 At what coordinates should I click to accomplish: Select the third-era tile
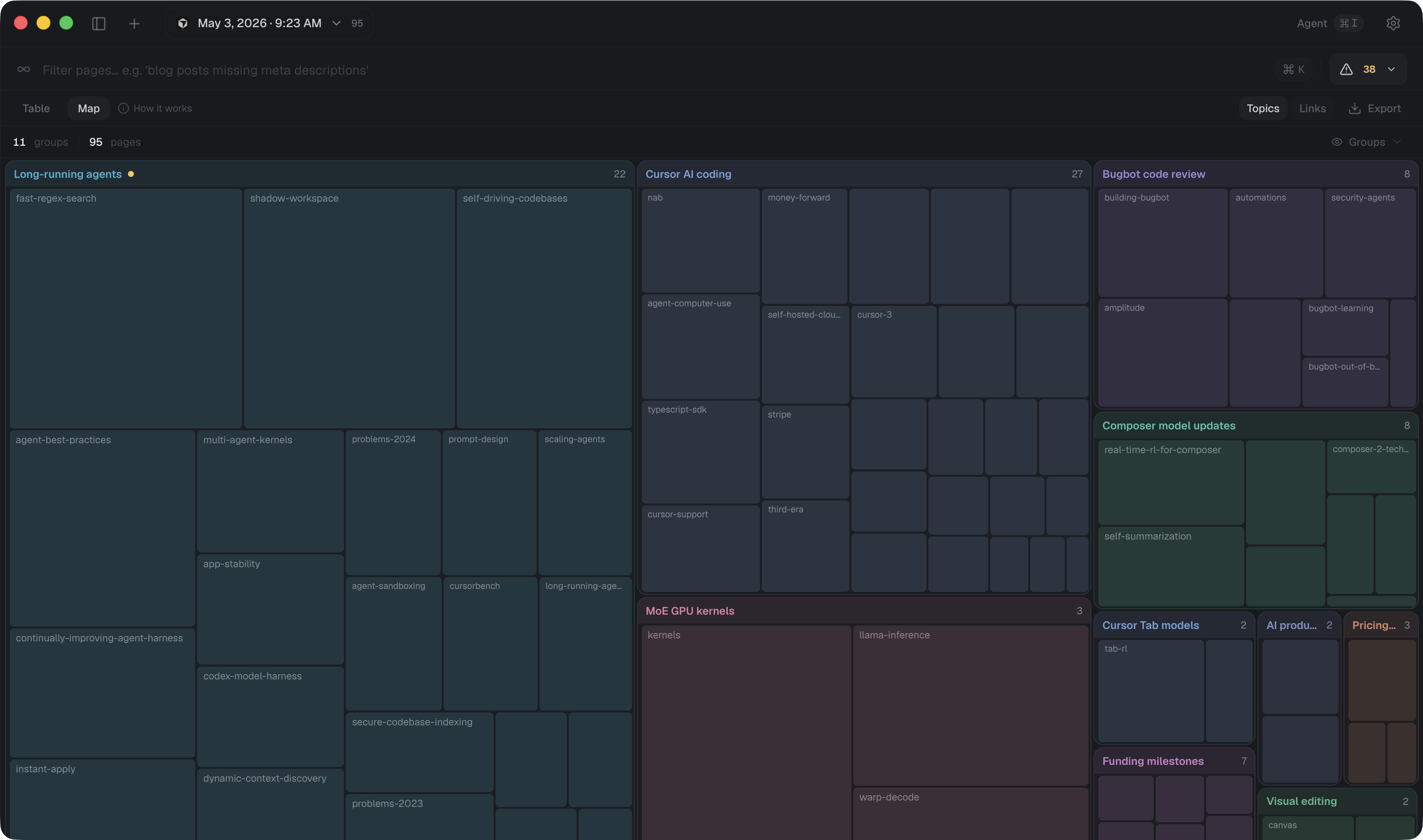(x=805, y=546)
